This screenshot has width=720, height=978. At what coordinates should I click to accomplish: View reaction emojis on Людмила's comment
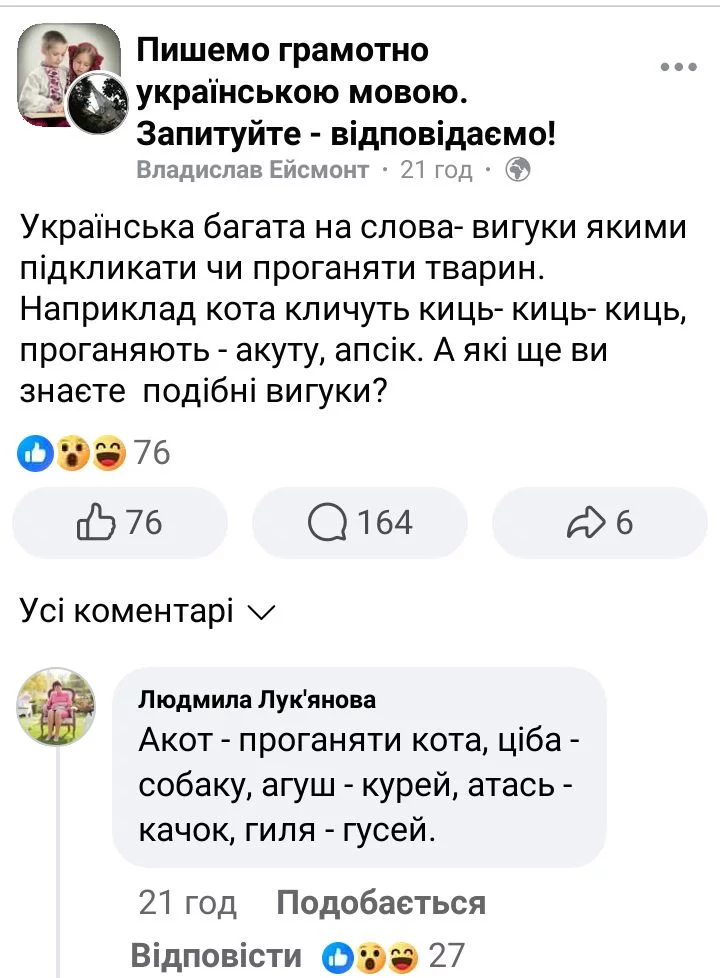369,957
